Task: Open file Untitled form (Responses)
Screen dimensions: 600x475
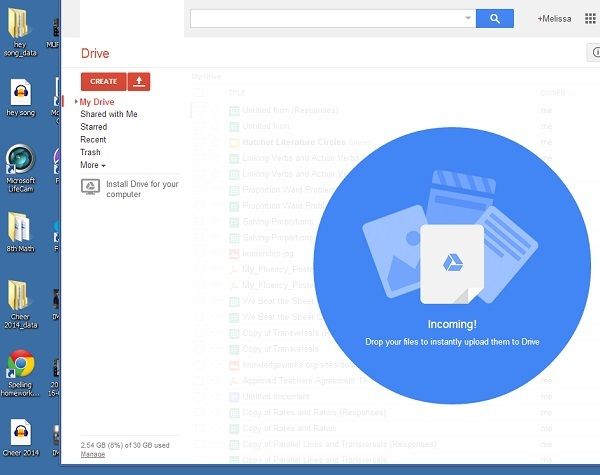Action: (x=290, y=111)
